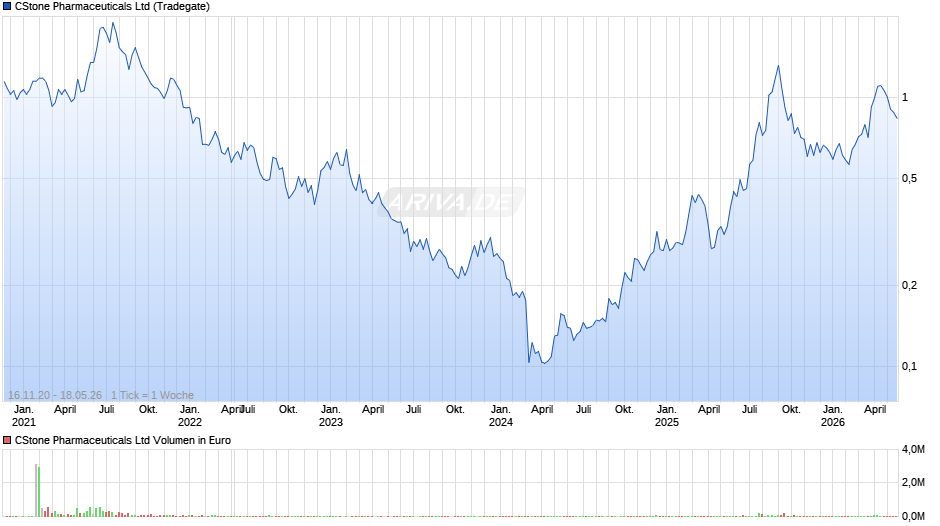Click the price axis label '0,1'
Screen dimensions: 940x526
coord(909,366)
